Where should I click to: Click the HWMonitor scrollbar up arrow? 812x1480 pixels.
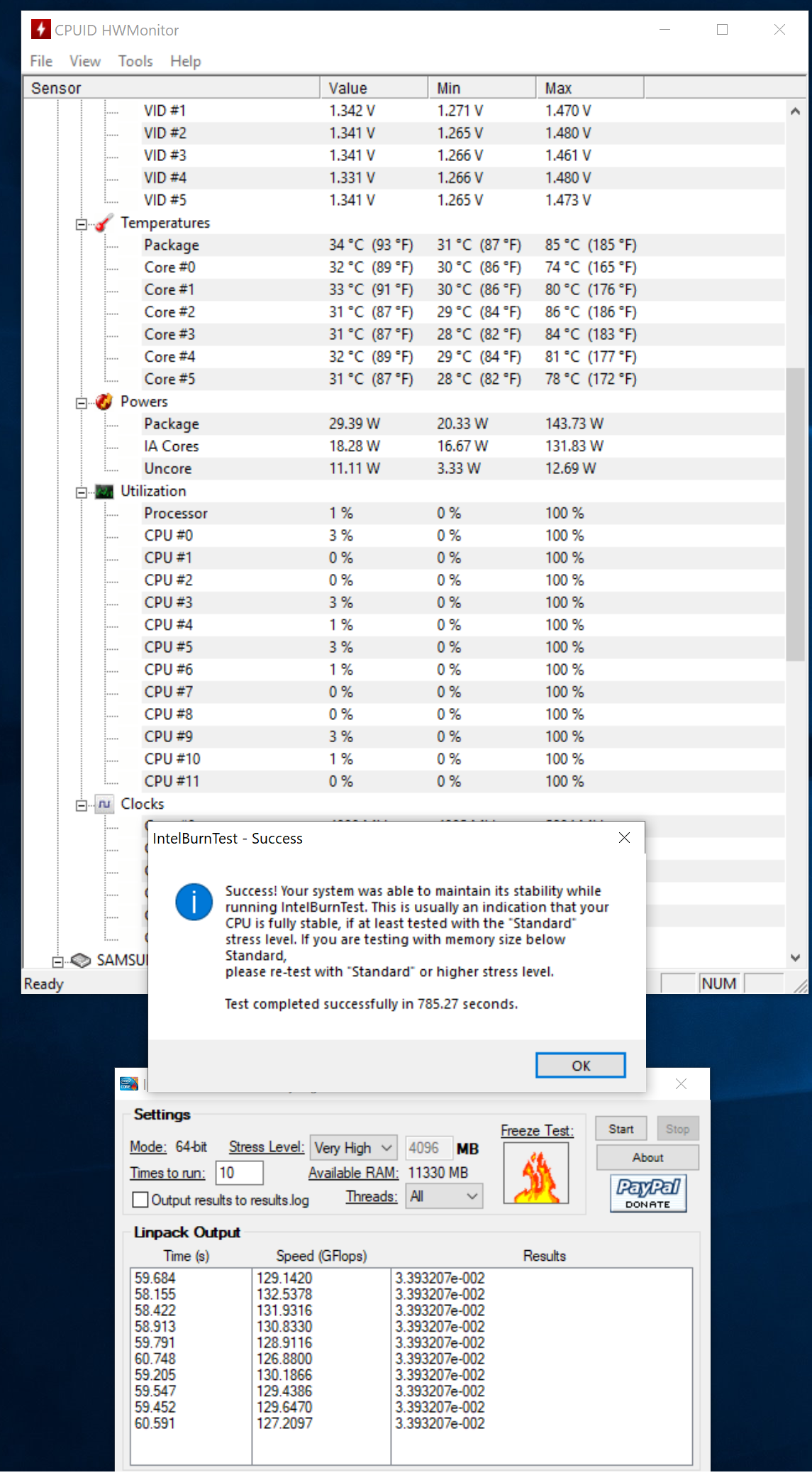click(x=795, y=111)
